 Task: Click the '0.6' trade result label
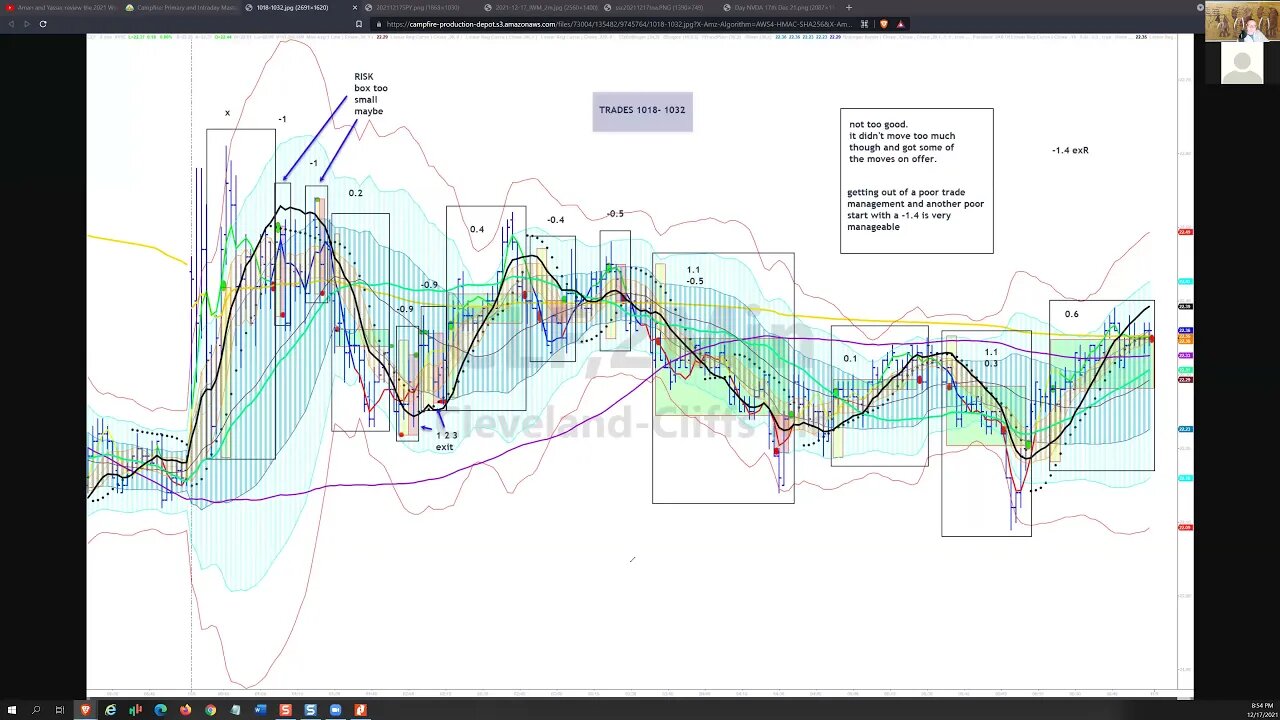coord(1071,314)
